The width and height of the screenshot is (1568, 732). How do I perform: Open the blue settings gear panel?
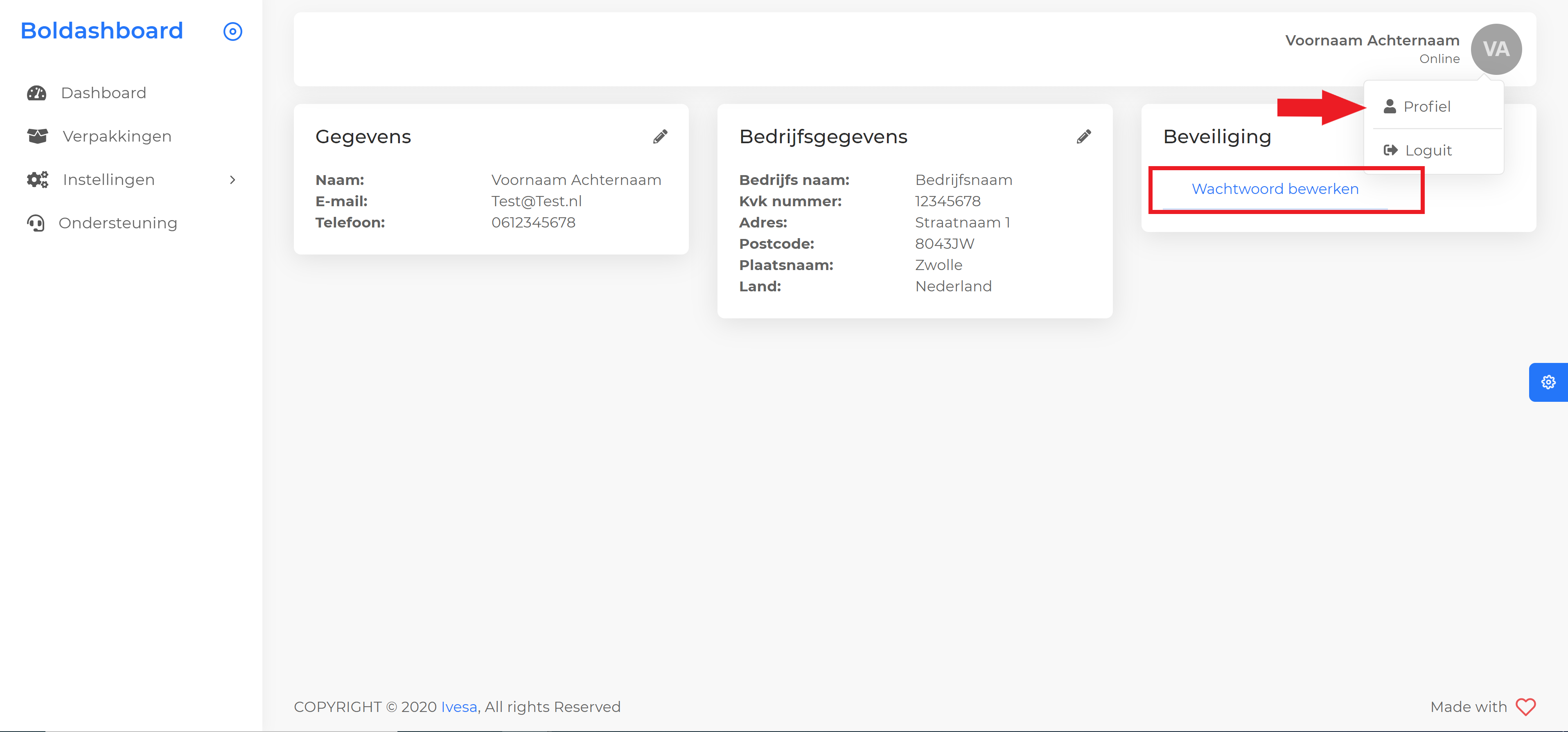pyautogui.click(x=1548, y=382)
